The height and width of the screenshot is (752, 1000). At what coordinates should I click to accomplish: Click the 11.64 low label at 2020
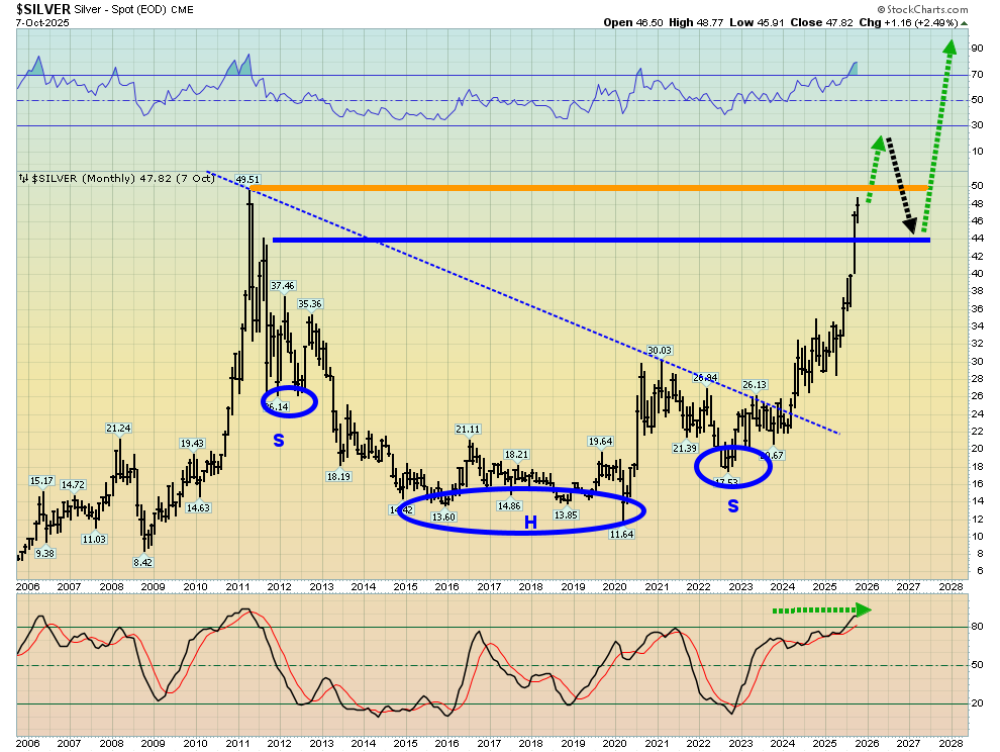click(623, 535)
